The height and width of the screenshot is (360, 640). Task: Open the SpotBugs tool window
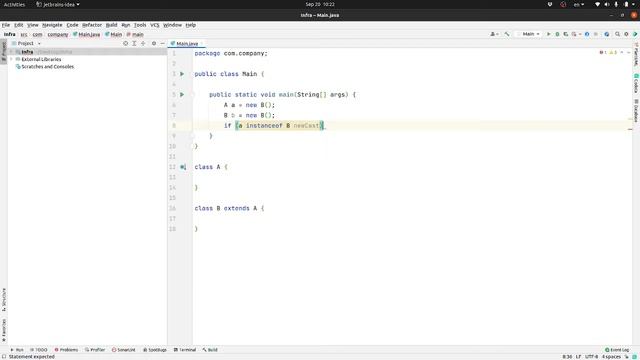tap(155, 350)
